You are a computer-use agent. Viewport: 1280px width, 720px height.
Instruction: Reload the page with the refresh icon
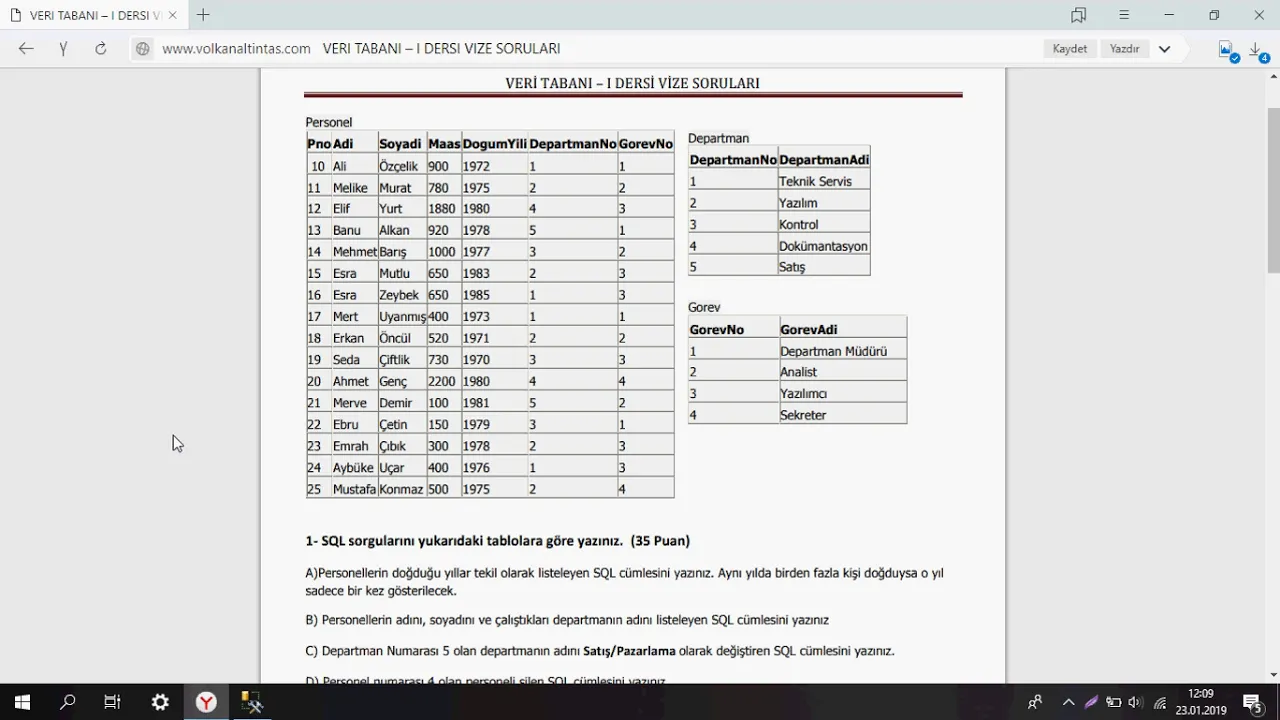point(100,48)
